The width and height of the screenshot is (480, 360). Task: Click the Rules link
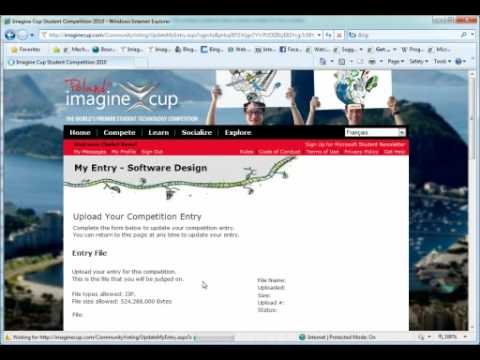(x=246, y=152)
